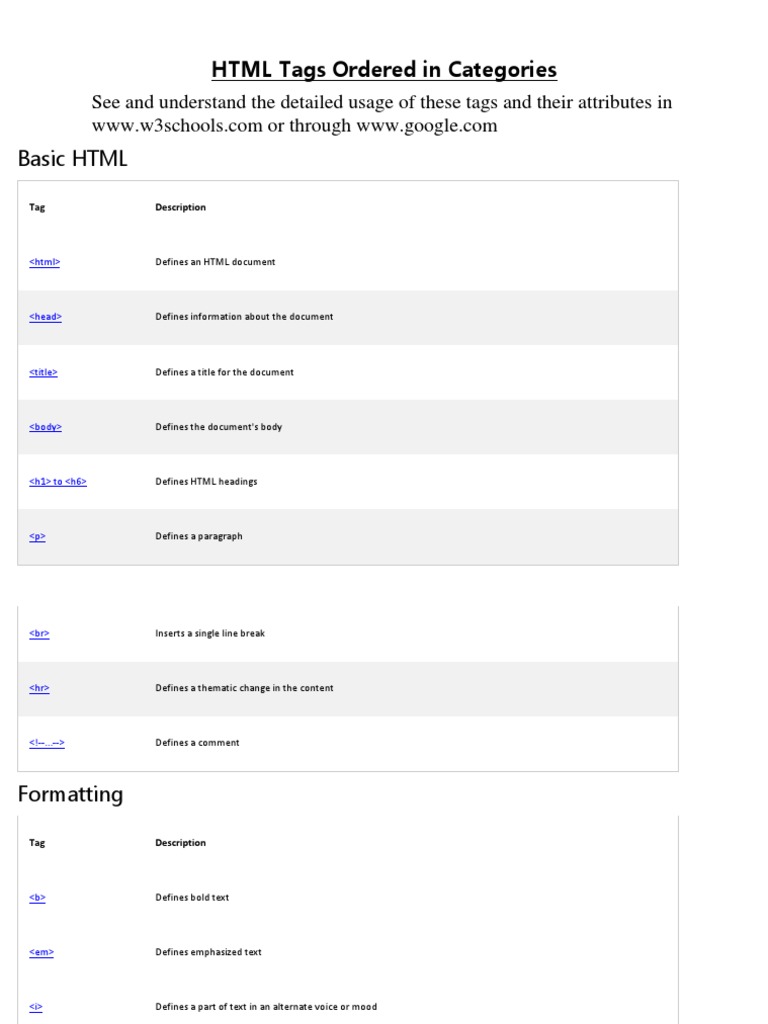Click the 'Defines emphasized text' description
The height and width of the screenshot is (1024, 768).
208,953
